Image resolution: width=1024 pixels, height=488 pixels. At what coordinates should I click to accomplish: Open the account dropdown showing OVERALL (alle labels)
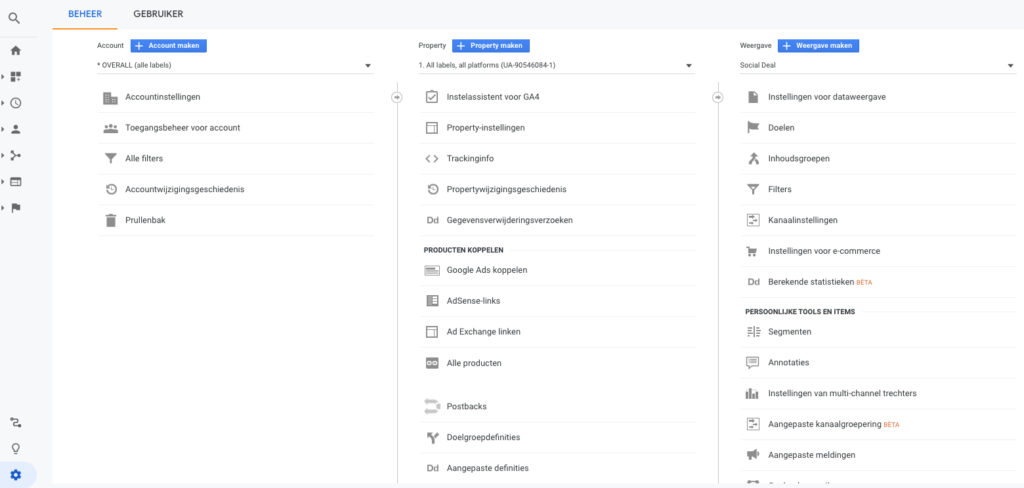point(235,66)
